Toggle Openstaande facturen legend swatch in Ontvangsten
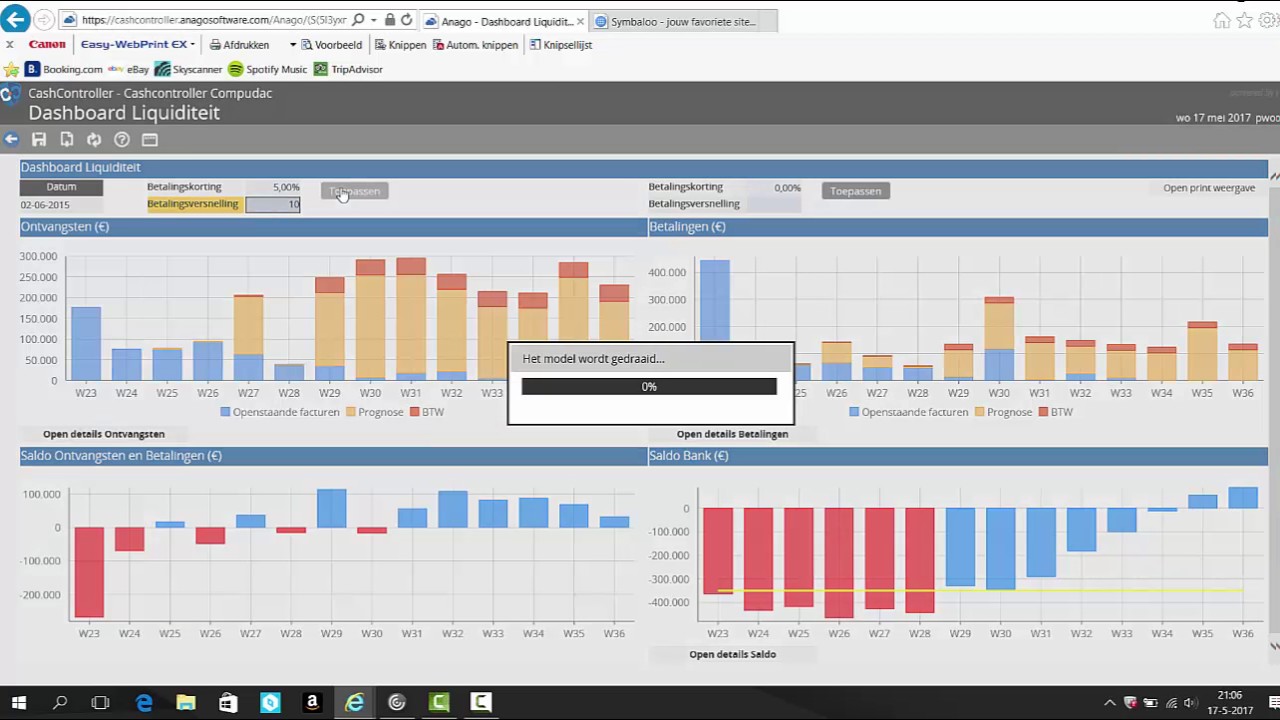 coord(225,412)
